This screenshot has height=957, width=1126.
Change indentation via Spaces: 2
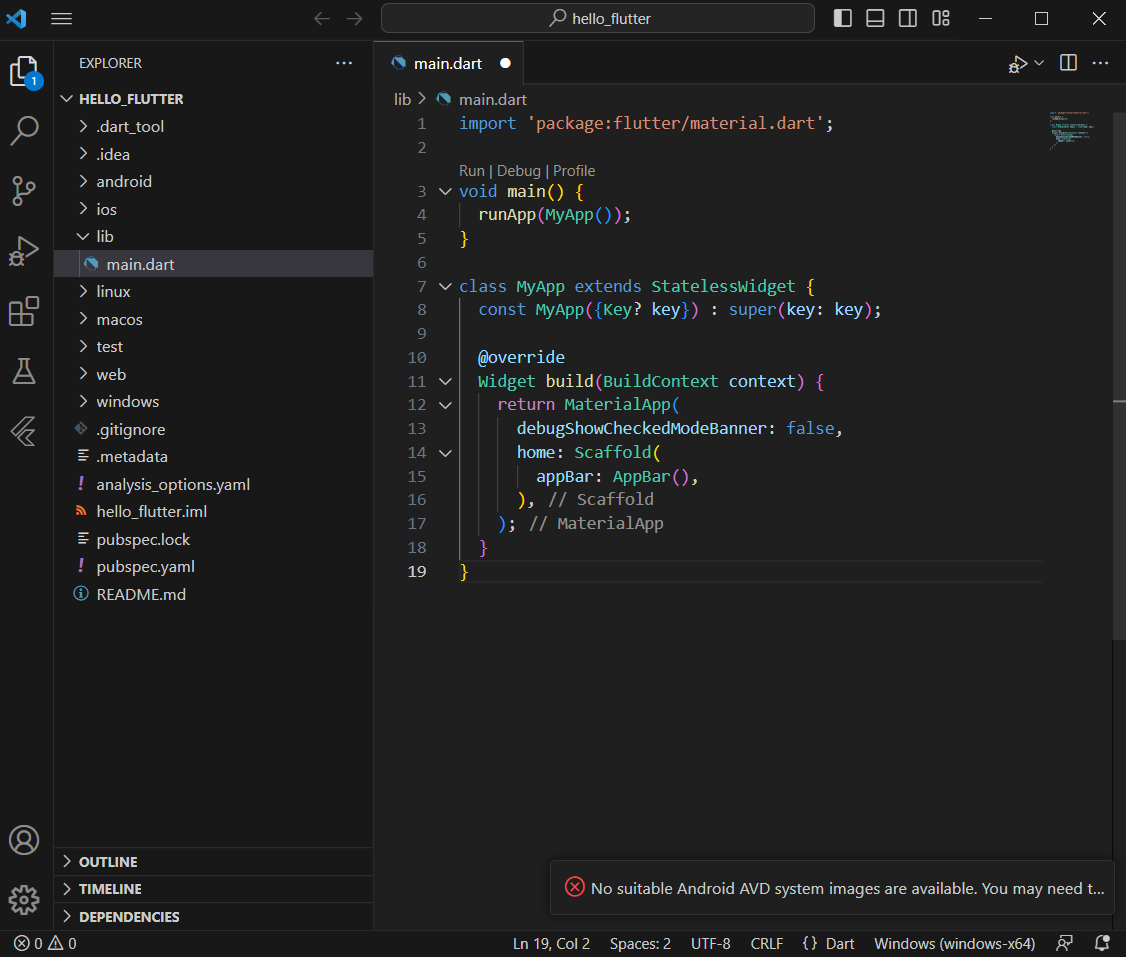pos(641,943)
